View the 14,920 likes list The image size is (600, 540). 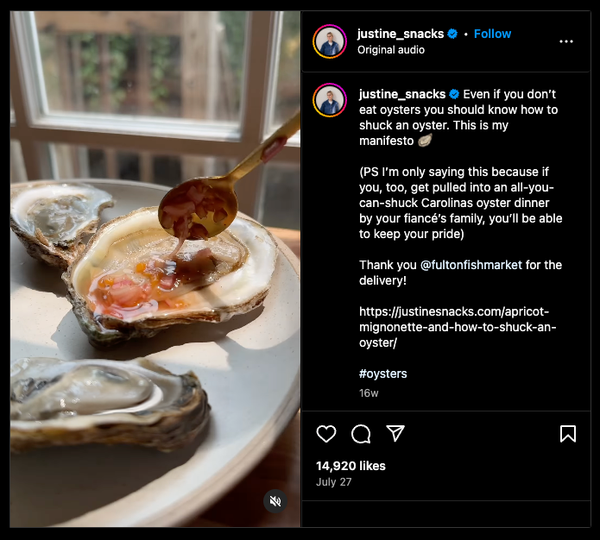point(350,466)
